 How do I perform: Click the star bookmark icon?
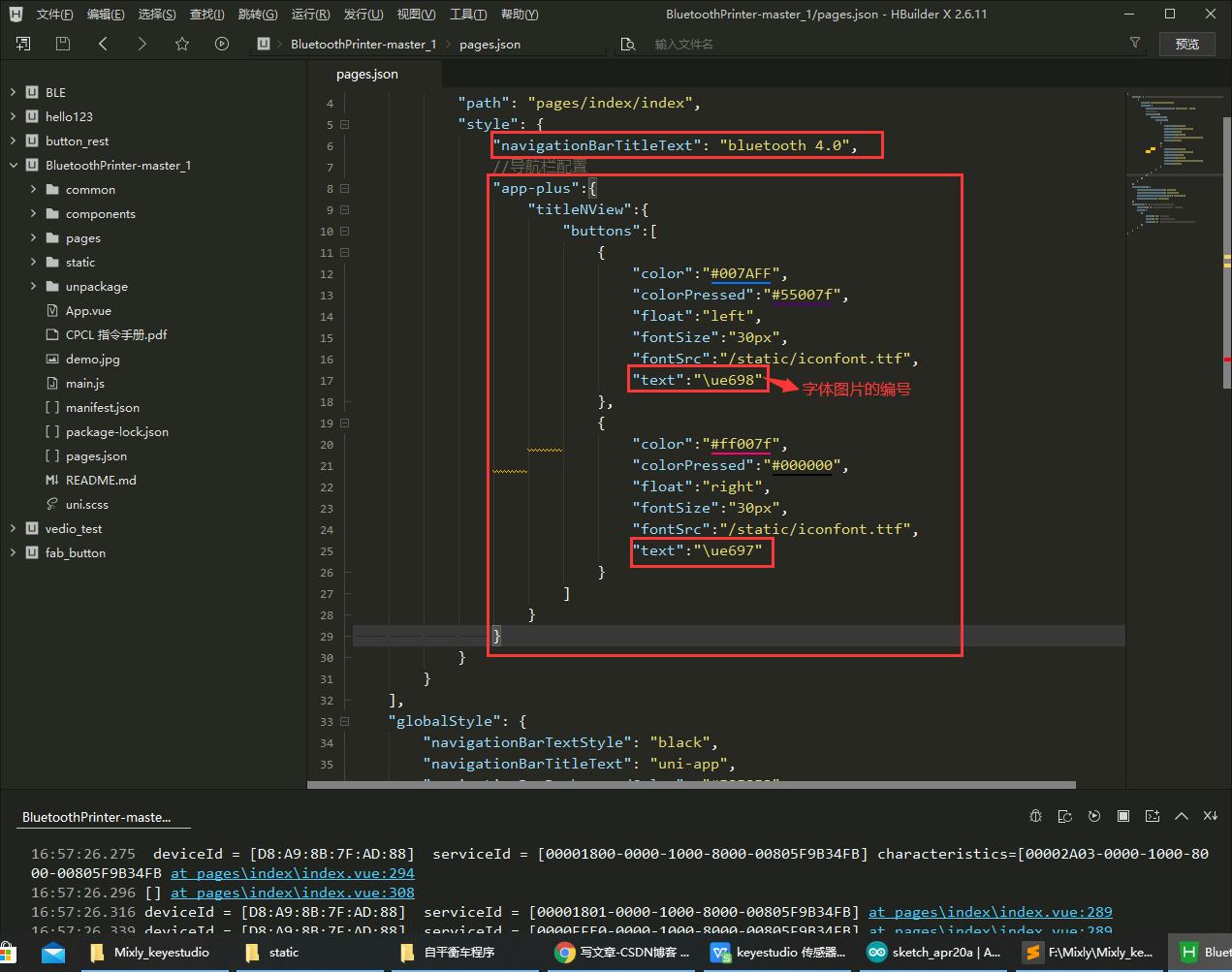coord(182,44)
